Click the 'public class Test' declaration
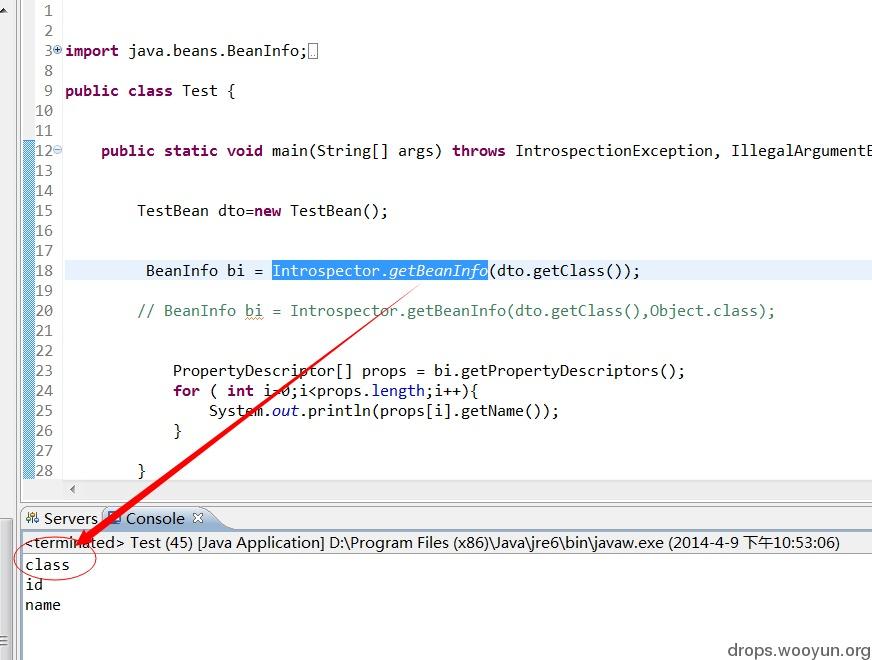This screenshot has width=872, height=660. click(150, 91)
